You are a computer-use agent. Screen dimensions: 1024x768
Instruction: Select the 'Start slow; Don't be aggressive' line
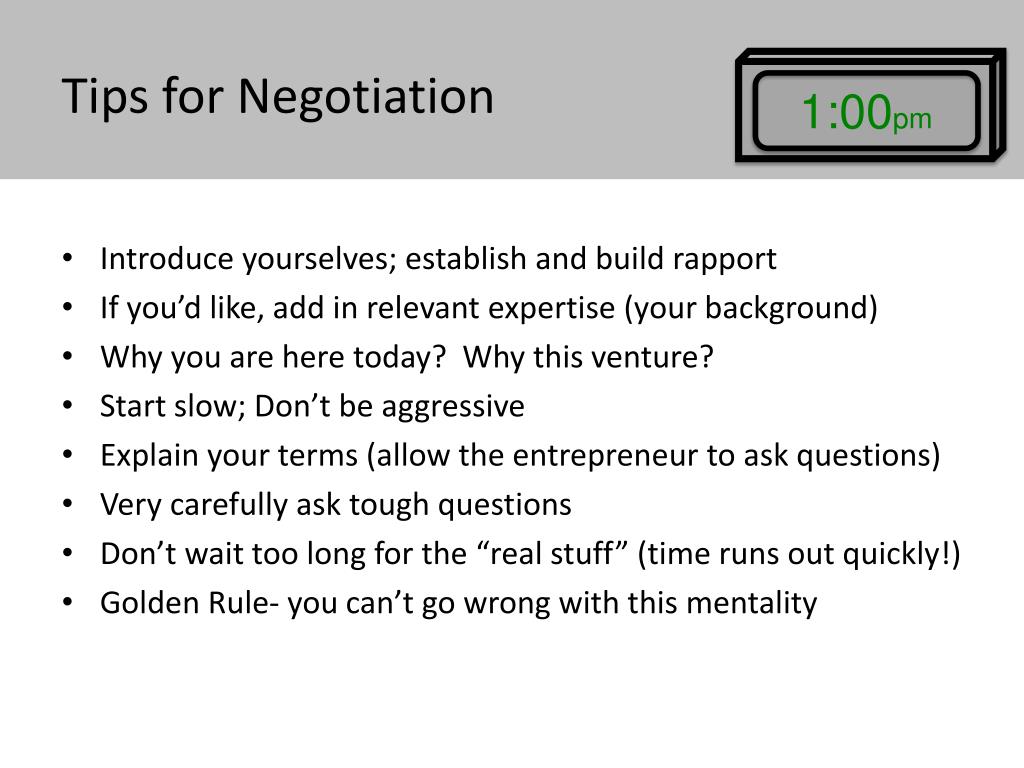pyautogui.click(x=312, y=407)
